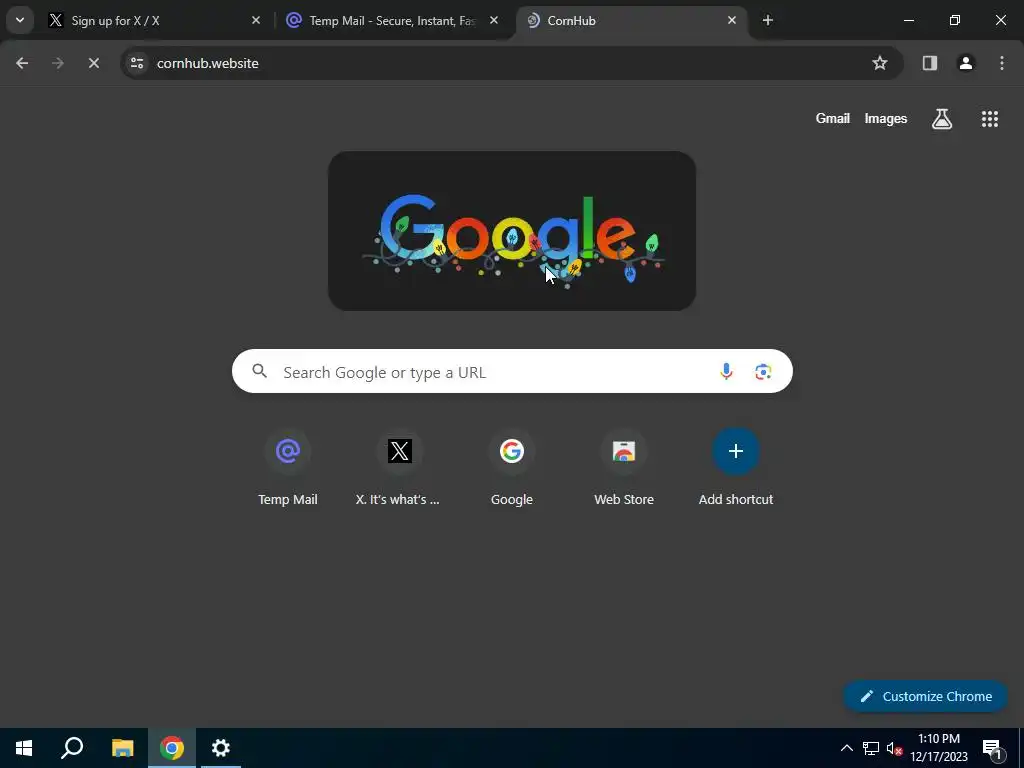This screenshot has height=768, width=1024.
Task: Open the Windows Start menu
Action: [24, 748]
